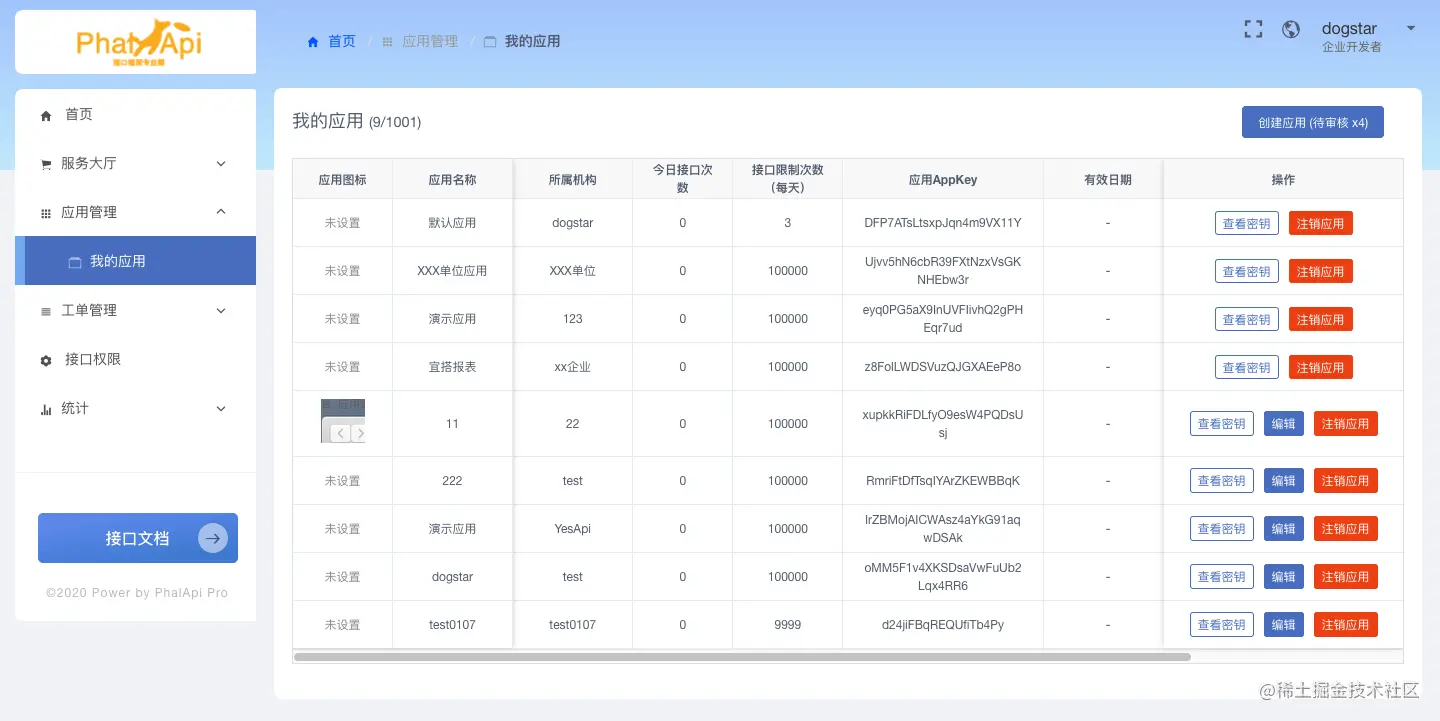Image resolution: width=1440 pixels, height=721 pixels.
Task: Click 注销应用 for app 222
Action: 1346,481
